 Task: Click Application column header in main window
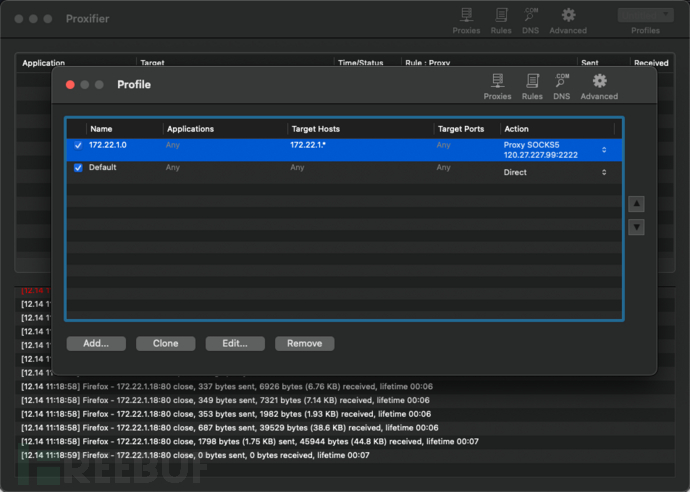click(43, 63)
